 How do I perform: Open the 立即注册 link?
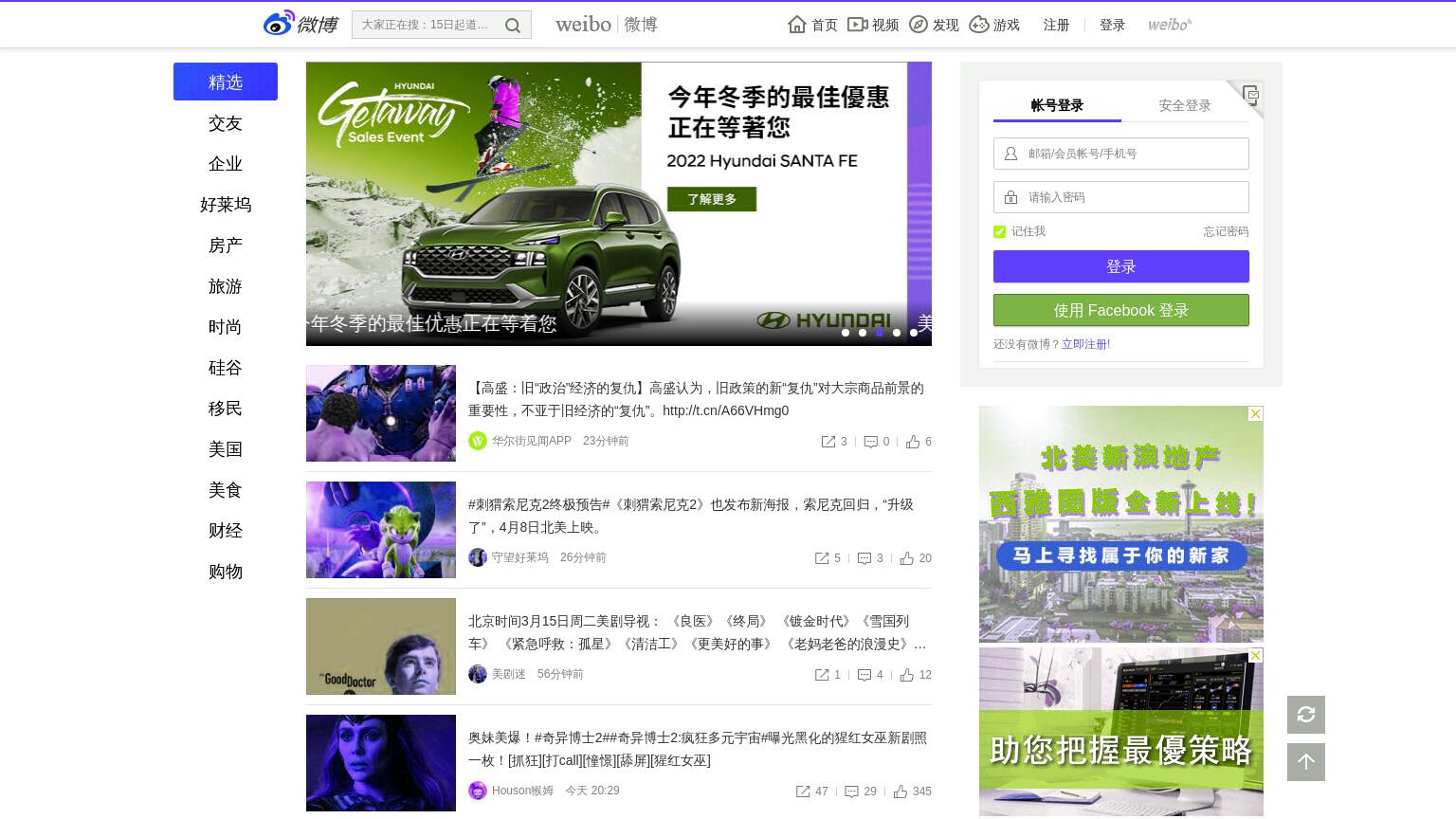1085,344
